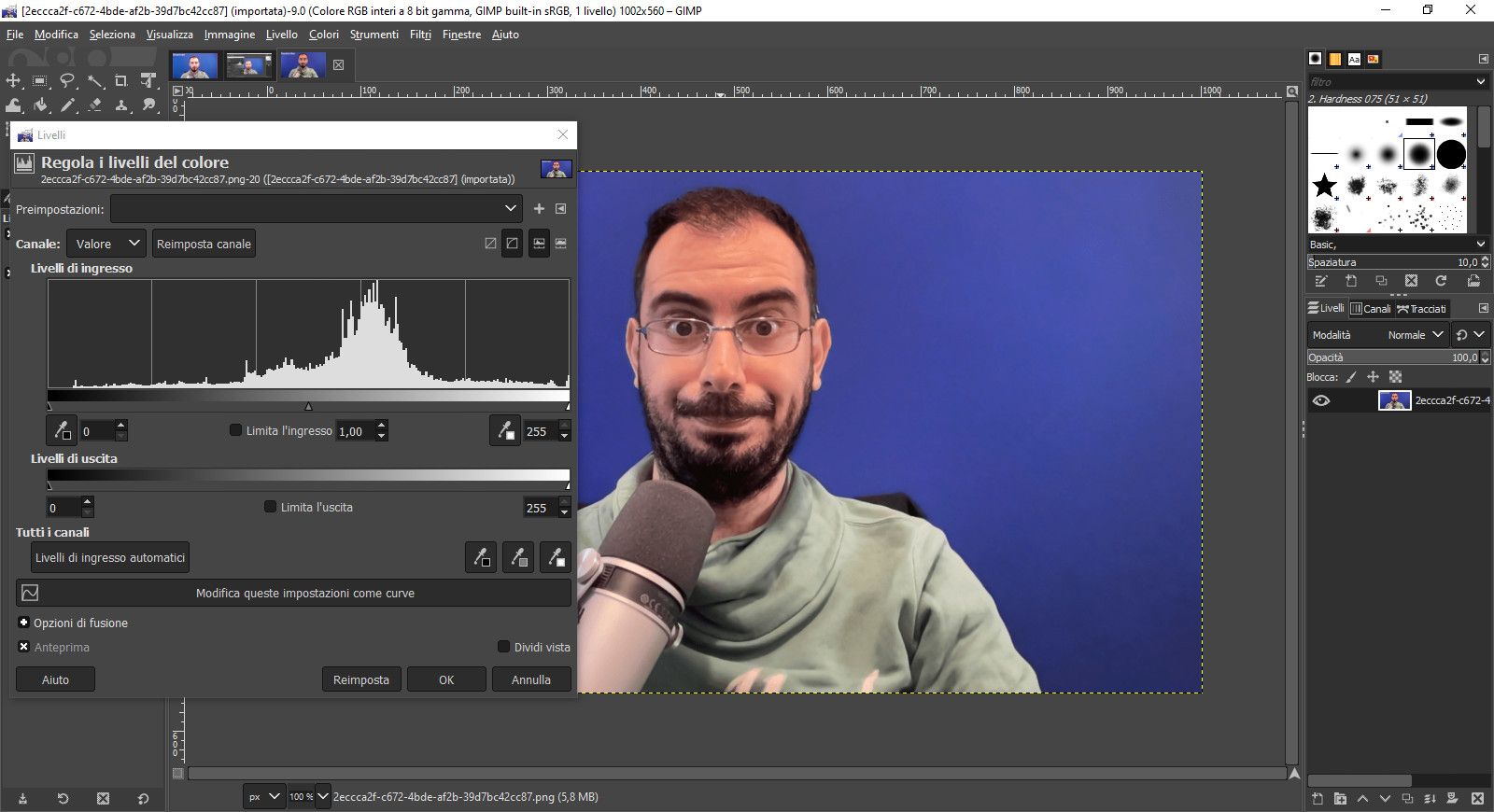Select the Move tool in toolbox
The width and height of the screenshot is (1494, 812).
point(13,81)
